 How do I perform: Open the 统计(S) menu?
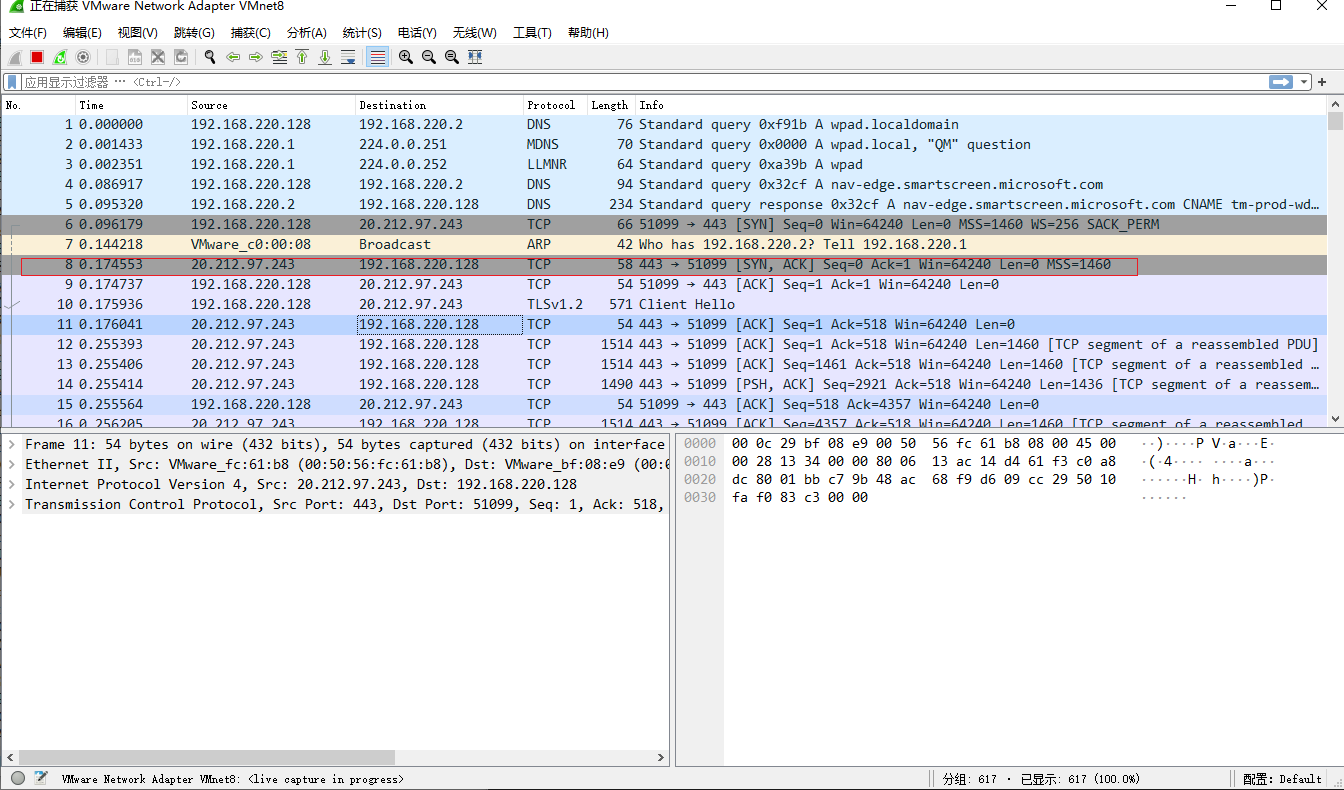pyautogui.click(x=362, y=33)
